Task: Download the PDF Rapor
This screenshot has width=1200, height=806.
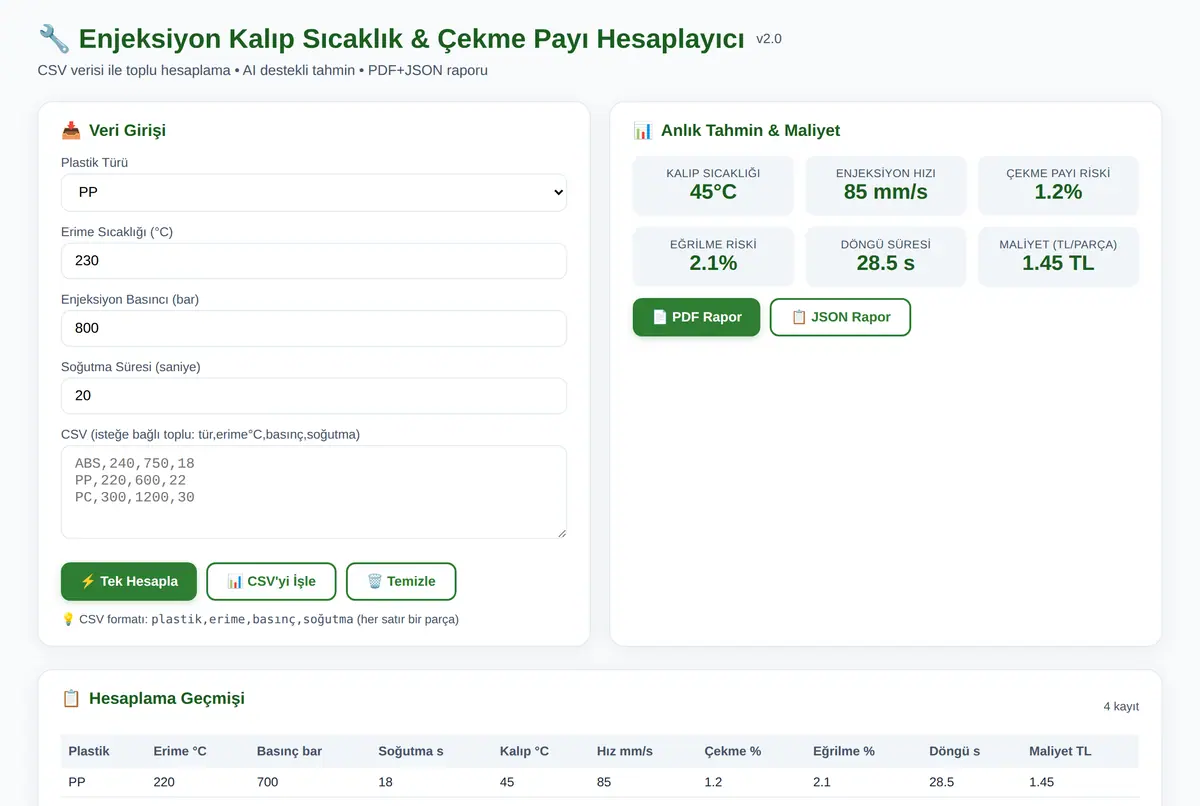Action: [x=697, y=317]
